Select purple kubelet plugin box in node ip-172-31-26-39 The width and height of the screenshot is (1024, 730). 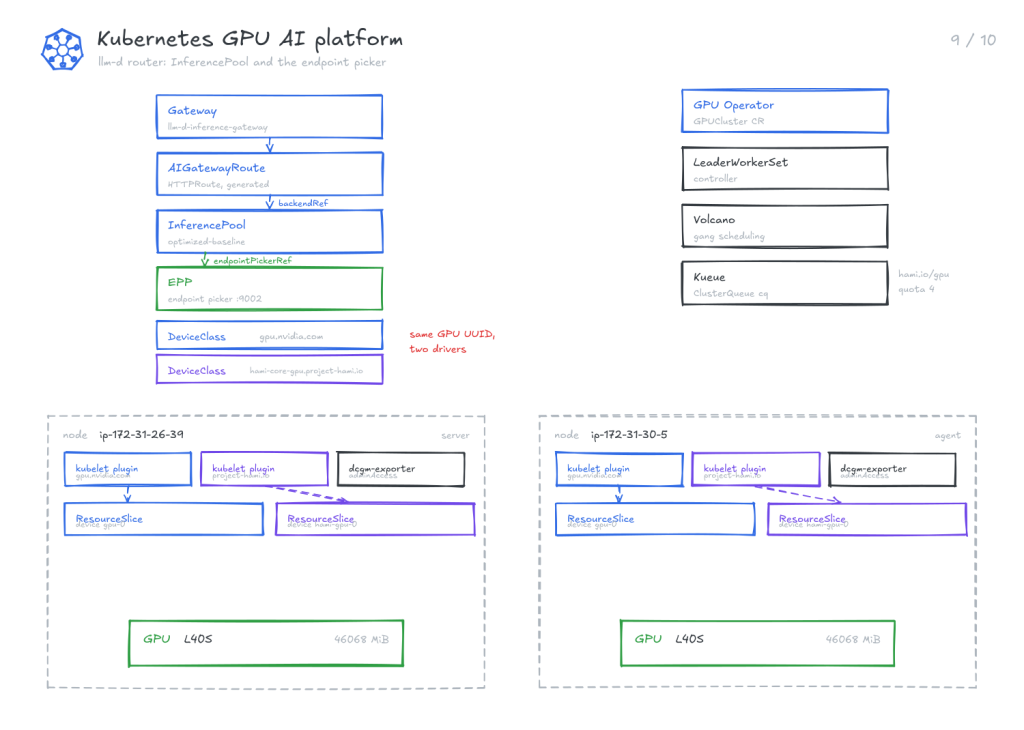coord(264,469)
